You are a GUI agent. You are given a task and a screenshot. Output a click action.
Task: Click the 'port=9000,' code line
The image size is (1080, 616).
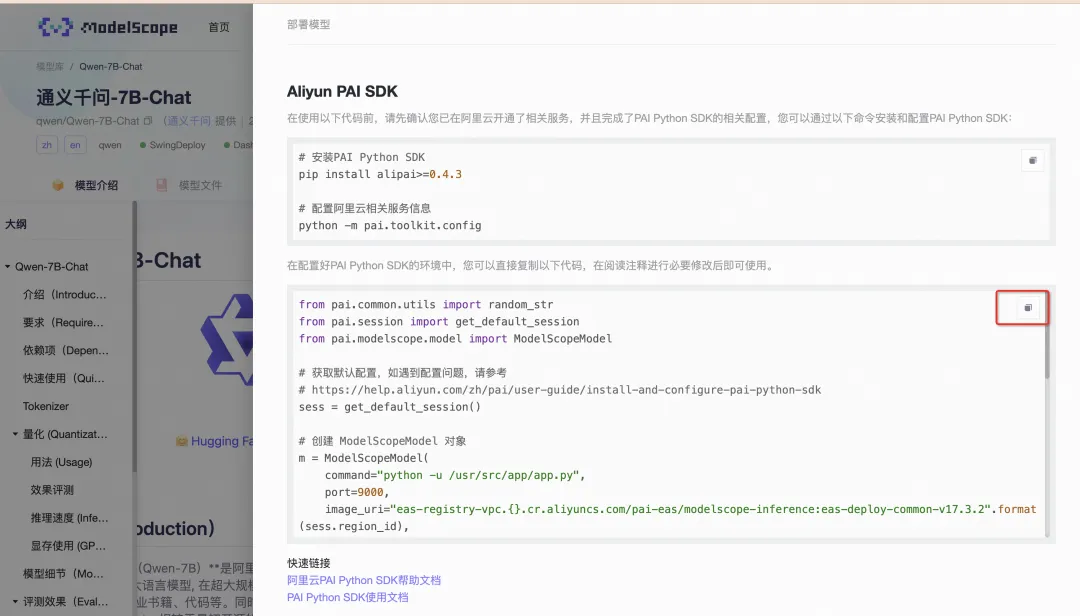coord(357,492)
